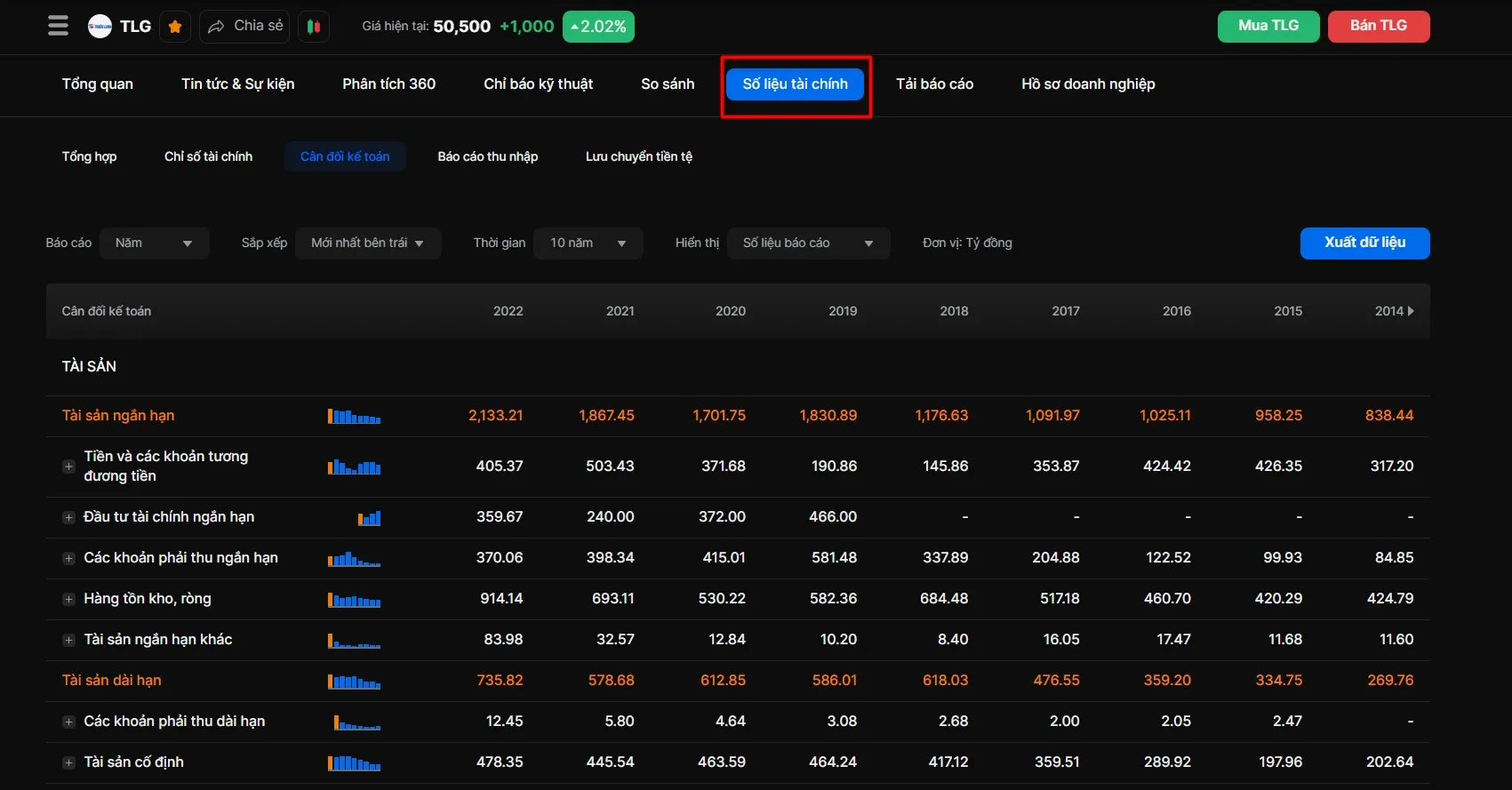The image size is (1512, 790).
Task: Click the value 735.82
Action: point(500,681)
